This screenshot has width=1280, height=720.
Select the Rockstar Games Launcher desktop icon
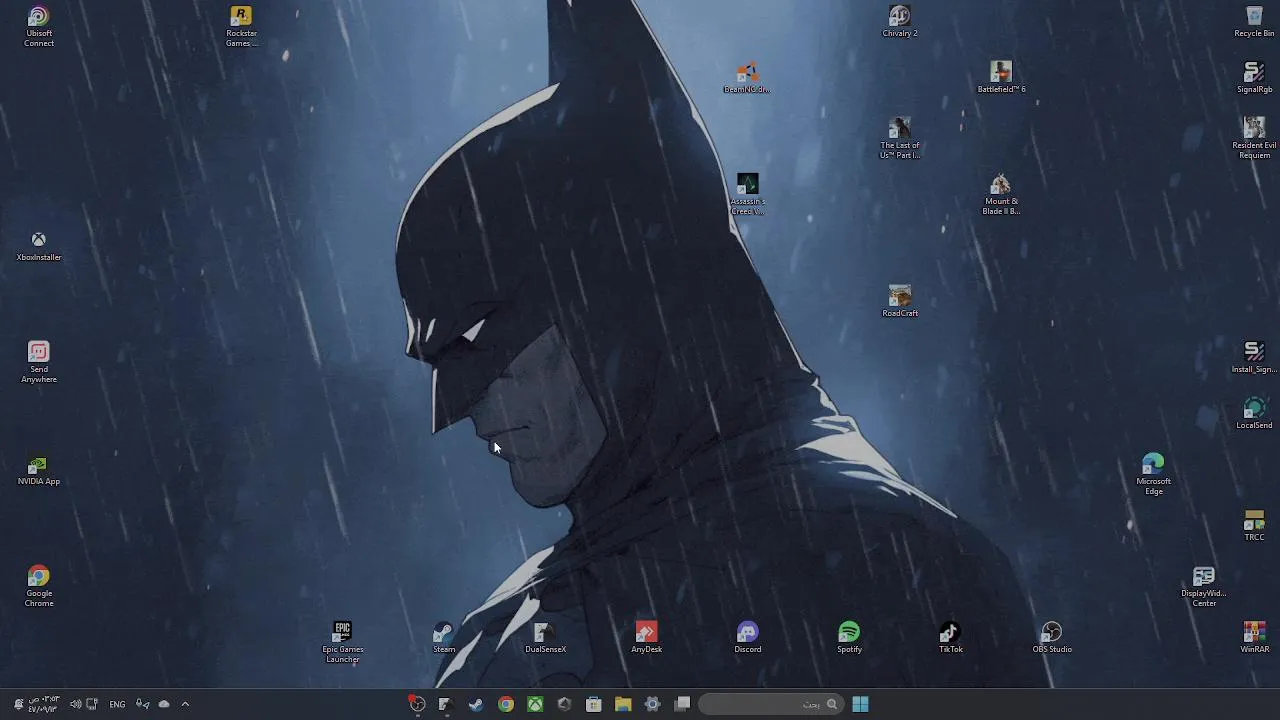click(241, 26)
